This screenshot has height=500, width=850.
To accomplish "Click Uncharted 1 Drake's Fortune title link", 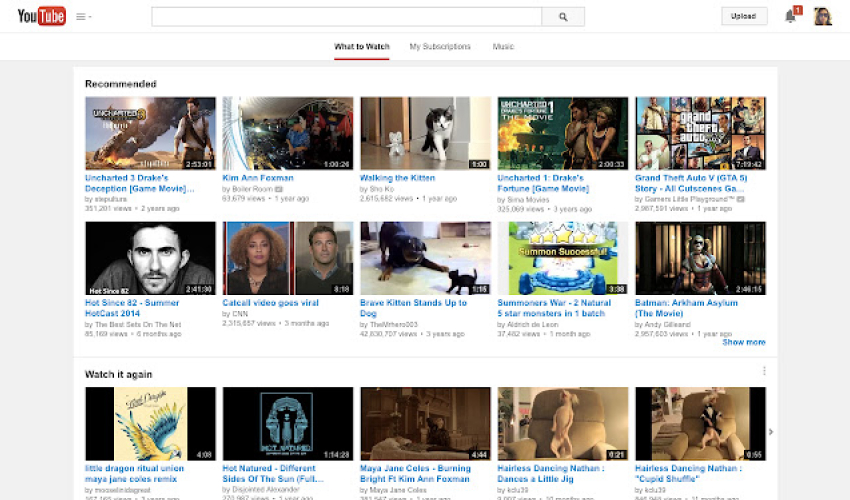I will (543, 183).
